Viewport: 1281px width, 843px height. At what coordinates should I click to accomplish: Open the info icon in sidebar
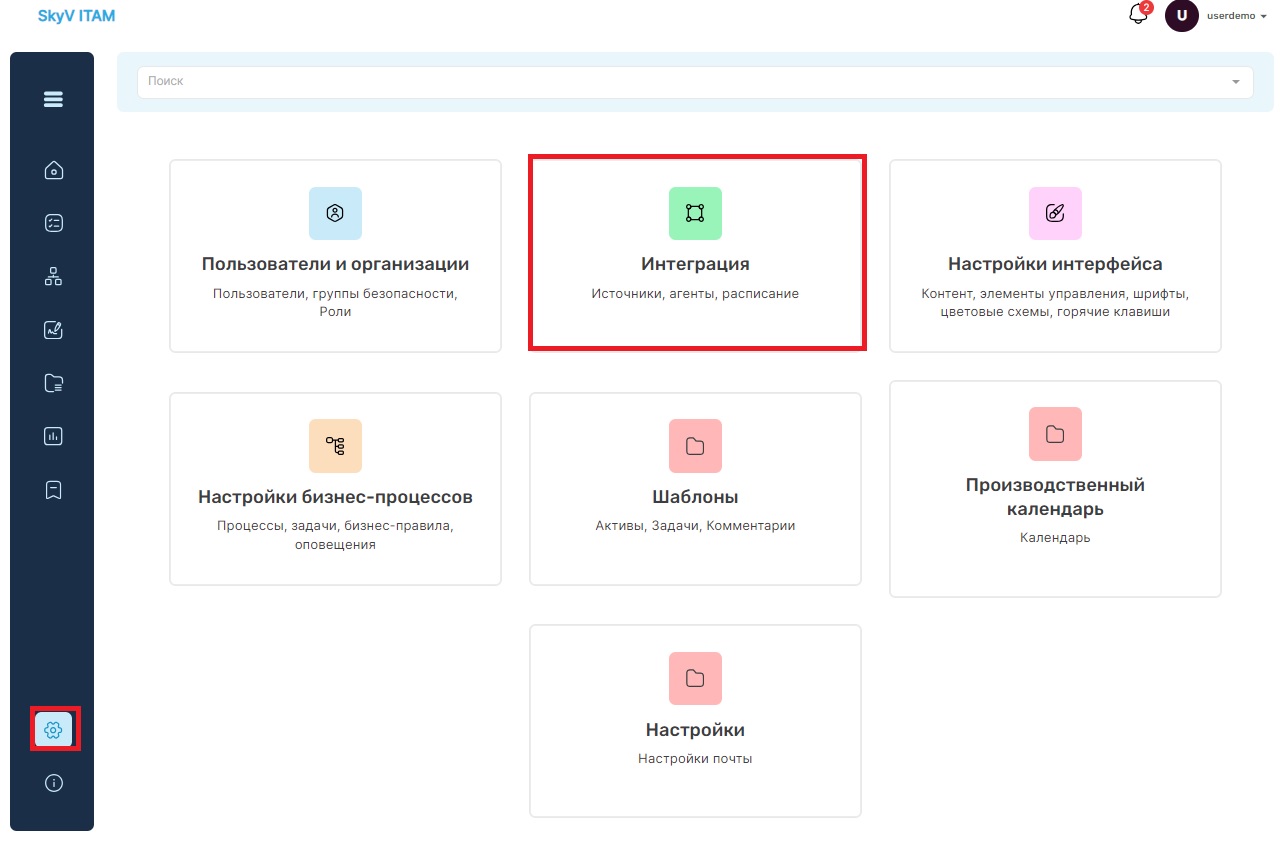tap(54, 783)
